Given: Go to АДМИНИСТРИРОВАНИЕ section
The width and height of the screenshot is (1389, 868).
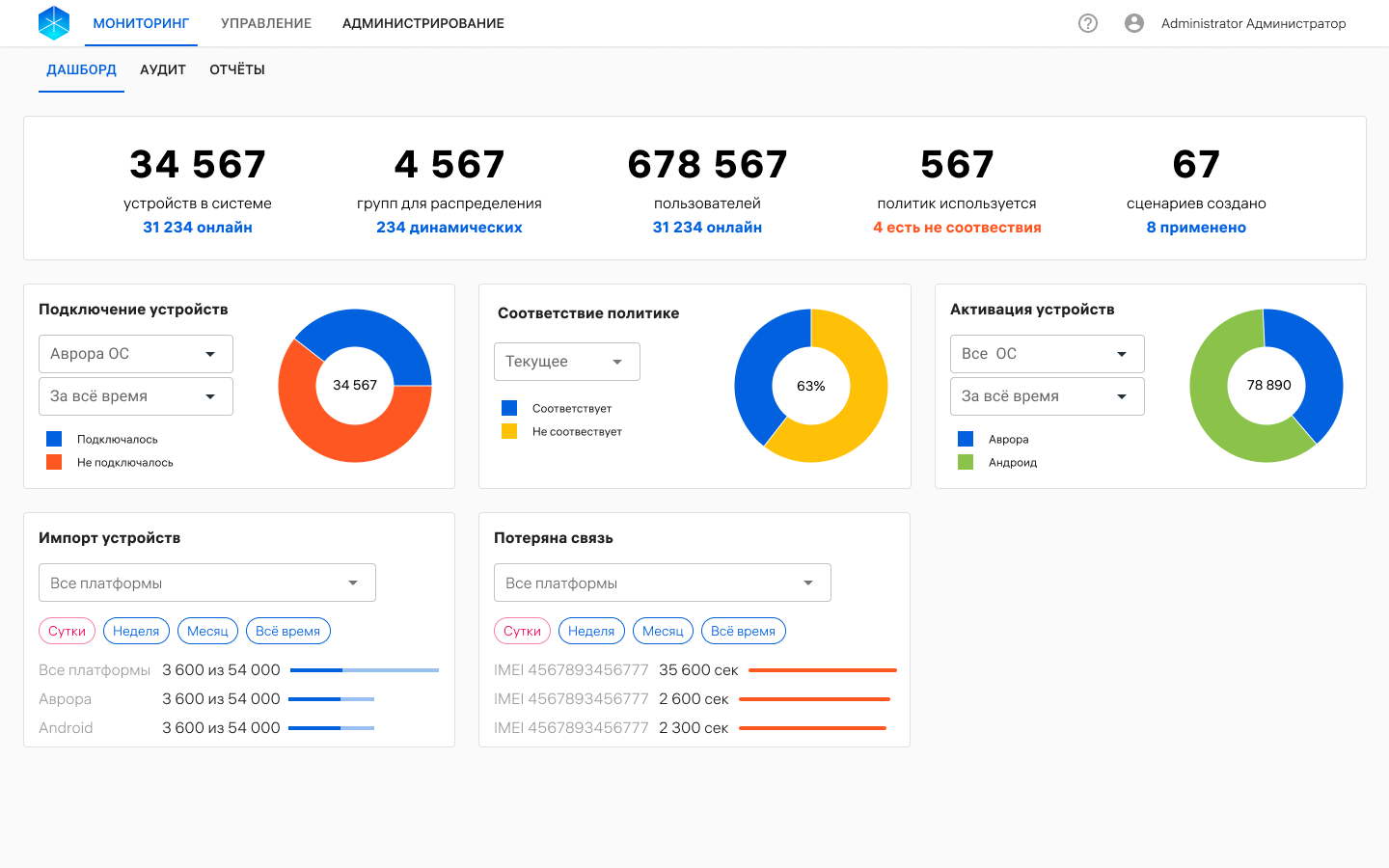Looking at the screenshot, I should tap(423, 23).
